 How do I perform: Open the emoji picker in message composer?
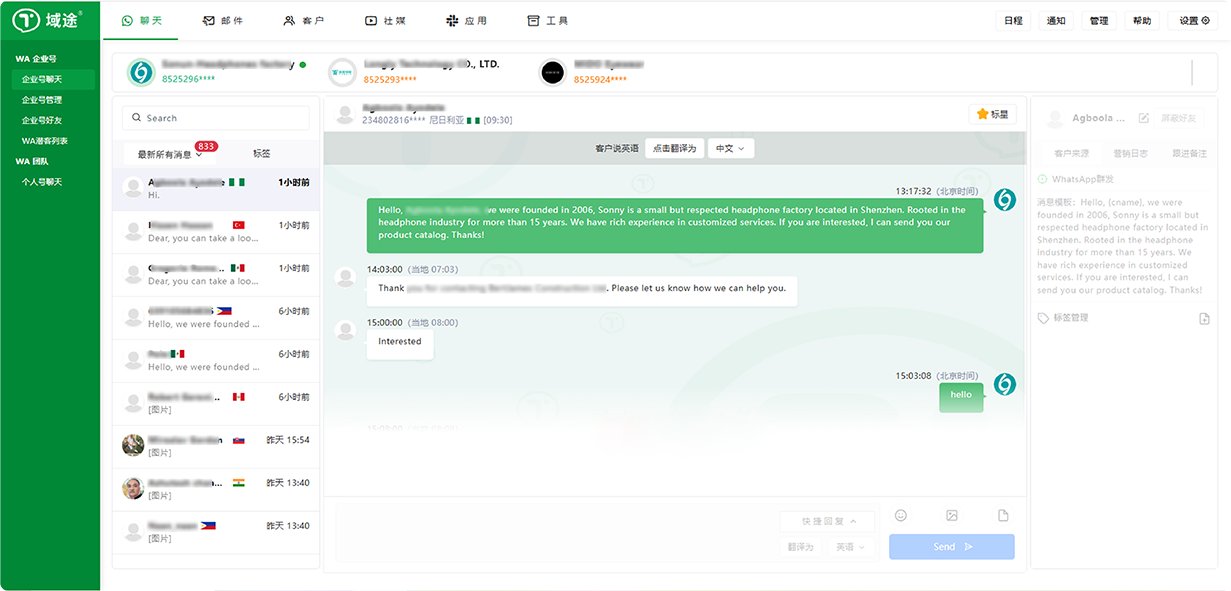pos(900,516)
